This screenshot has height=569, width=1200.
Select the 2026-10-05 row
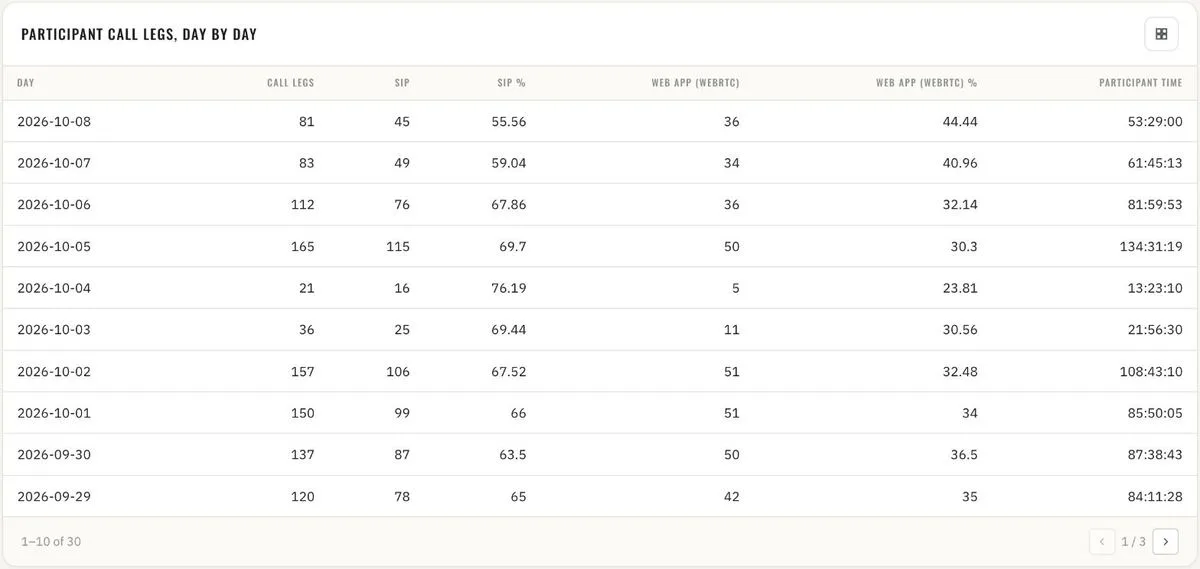(x=600, y=246)
